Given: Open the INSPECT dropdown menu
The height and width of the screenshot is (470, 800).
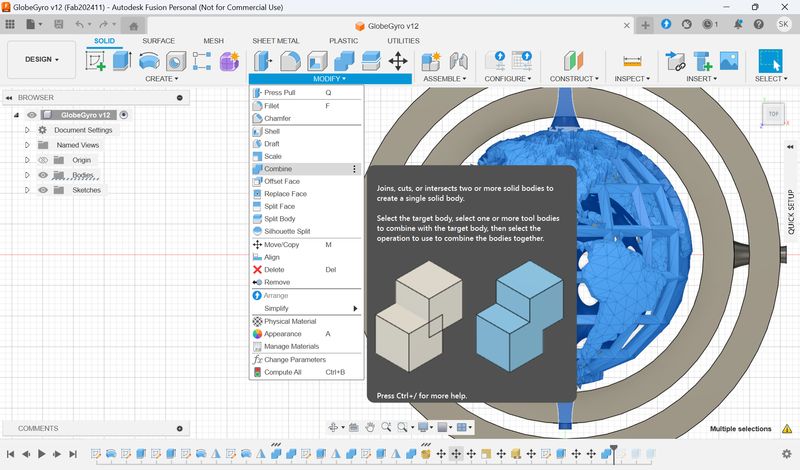Looking at the screenshot, I should point(632,79).
